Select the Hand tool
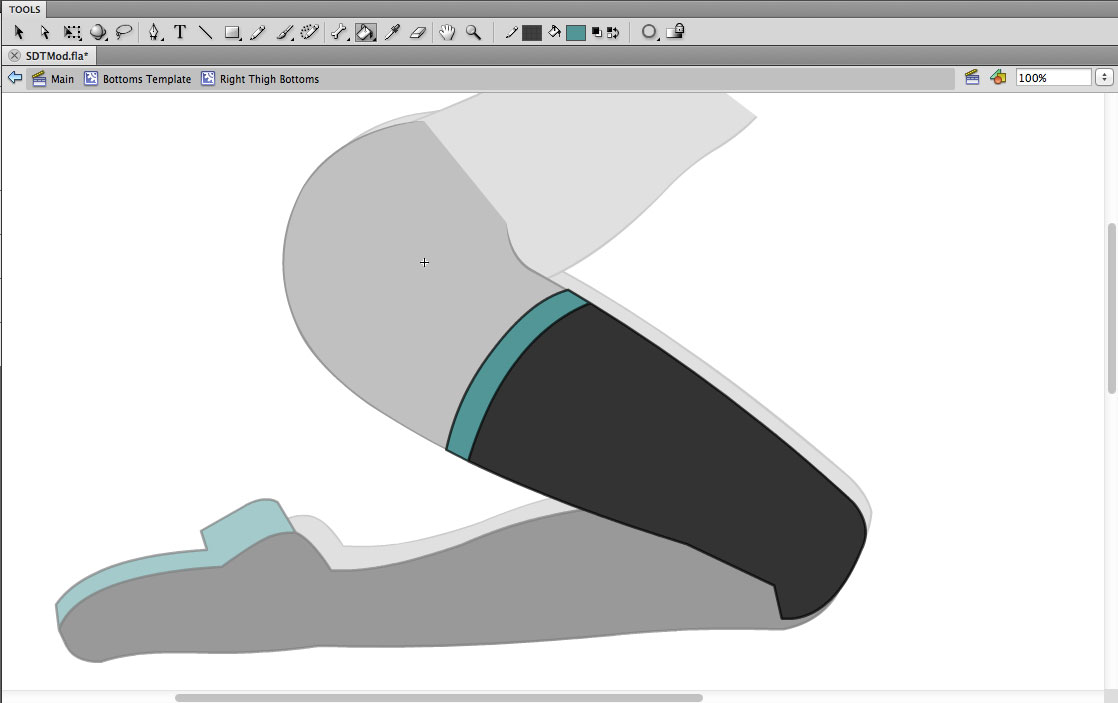 (447, 32)
